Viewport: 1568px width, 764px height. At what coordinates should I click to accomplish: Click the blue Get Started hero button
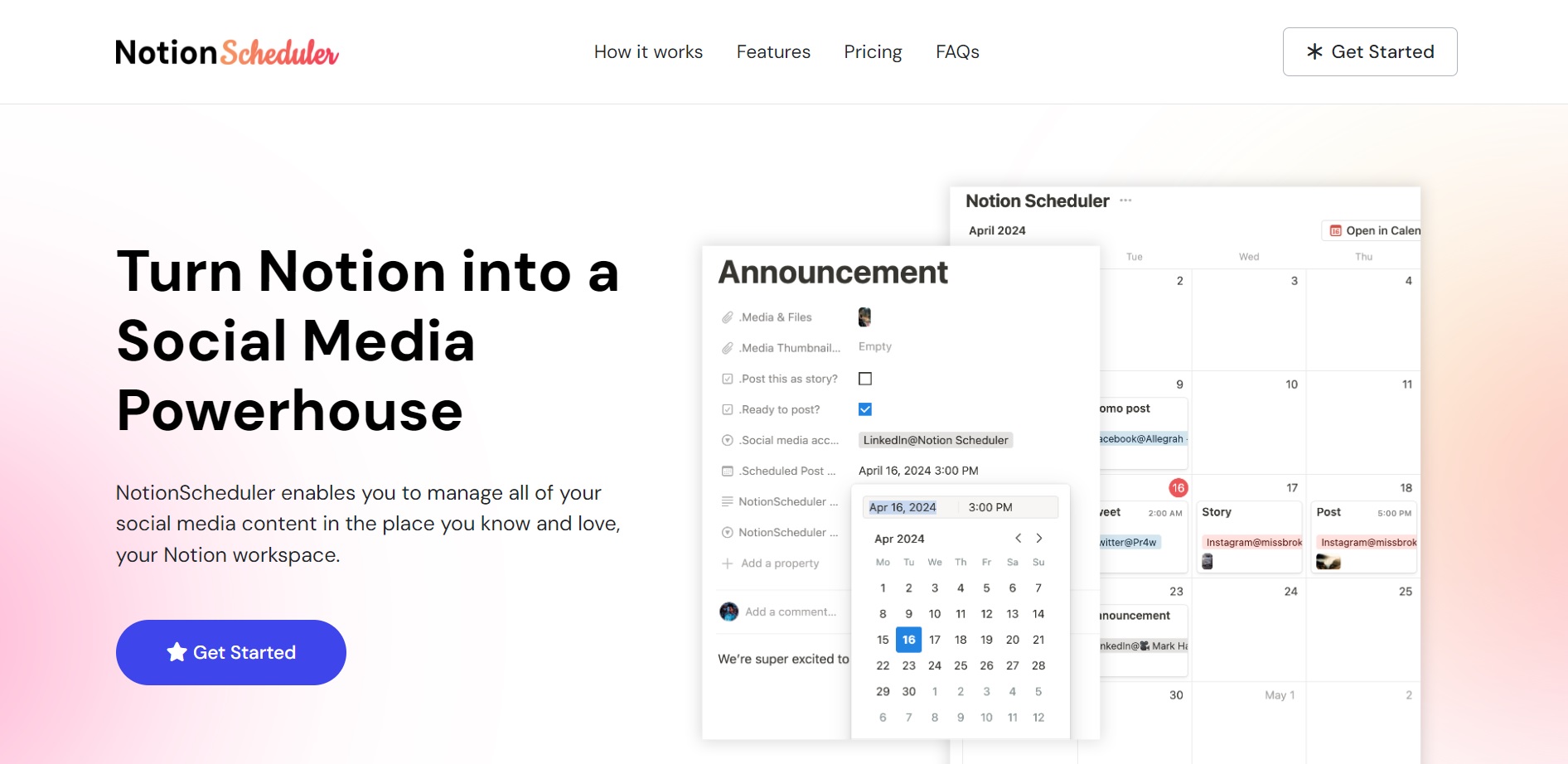[x=231, y=652]
